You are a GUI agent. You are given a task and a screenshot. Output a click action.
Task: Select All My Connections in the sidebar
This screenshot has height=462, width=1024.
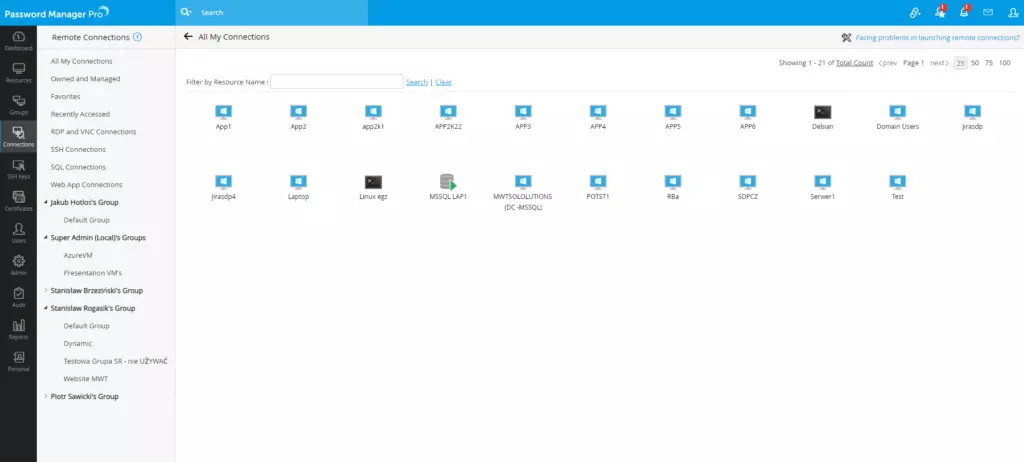82,61
